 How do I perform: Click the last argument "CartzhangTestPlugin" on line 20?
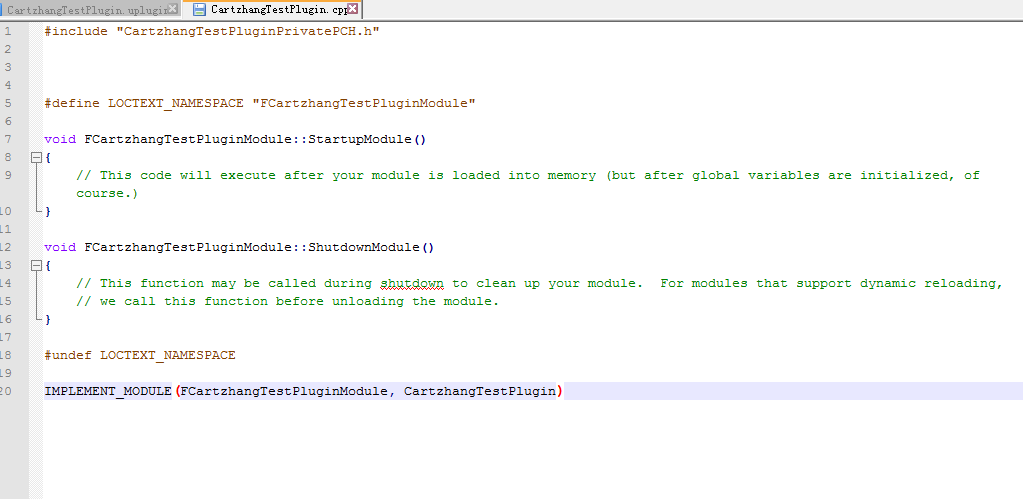[x=480, y=391]
